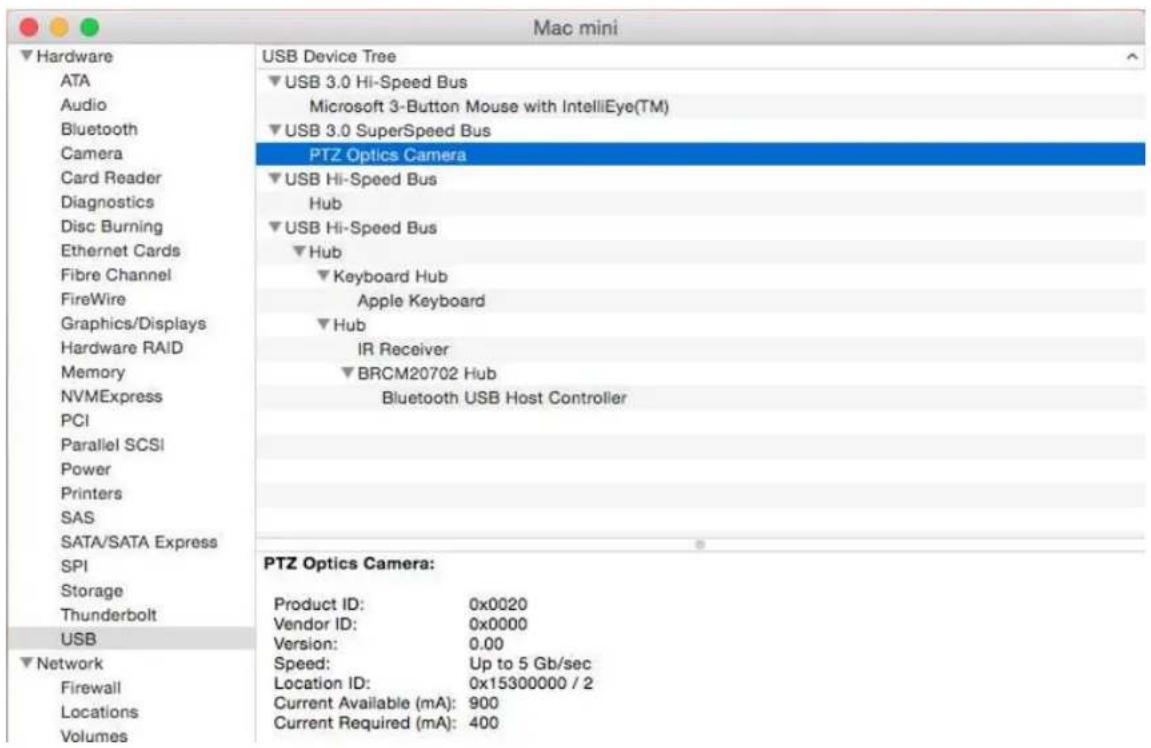Collapse the Hardware section triangle
This screenshot has width=1151, height=748.
pyautogui.click(x=27, y=56)
